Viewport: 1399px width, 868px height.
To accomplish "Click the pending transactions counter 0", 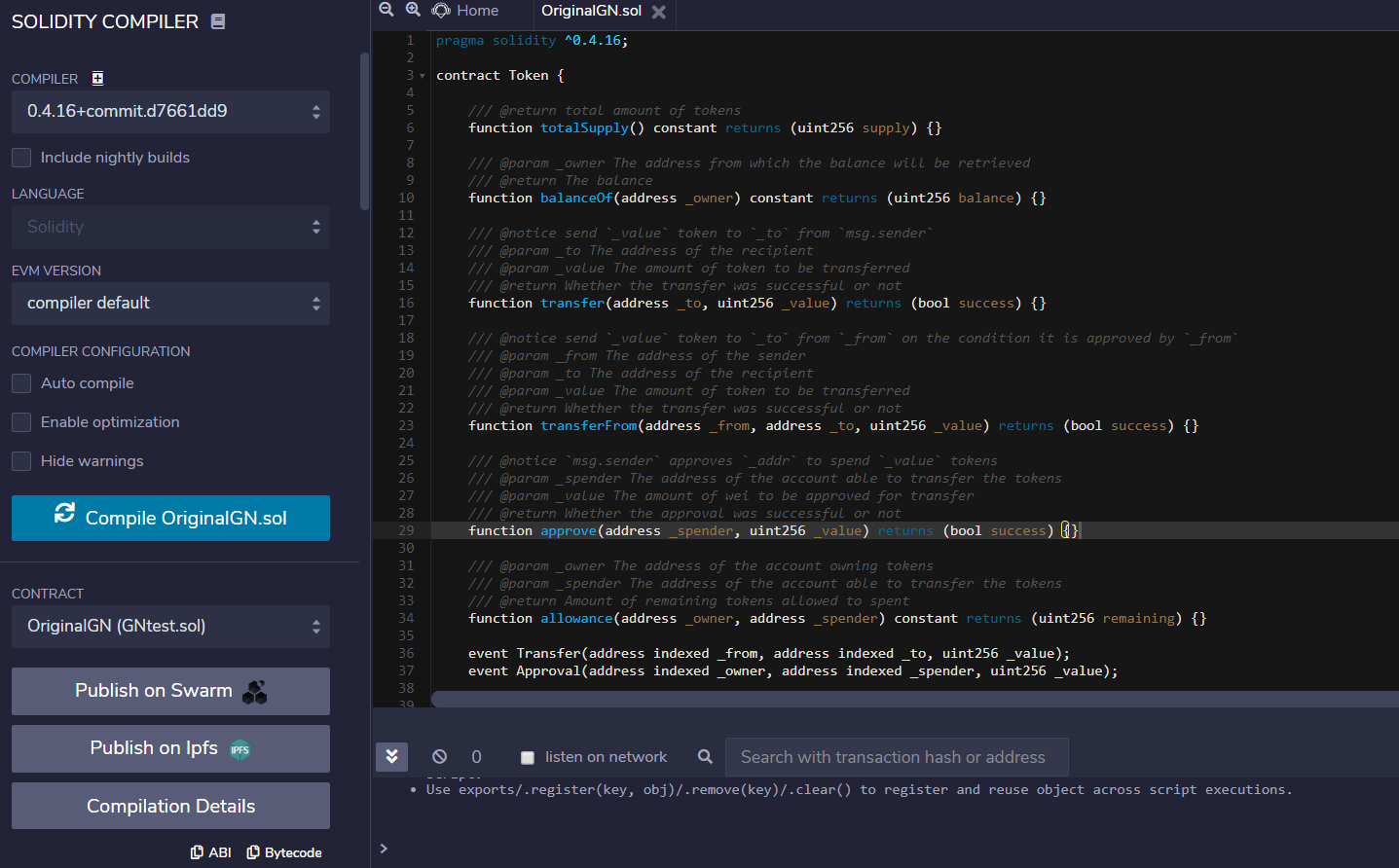I will (x=476, y=757).
